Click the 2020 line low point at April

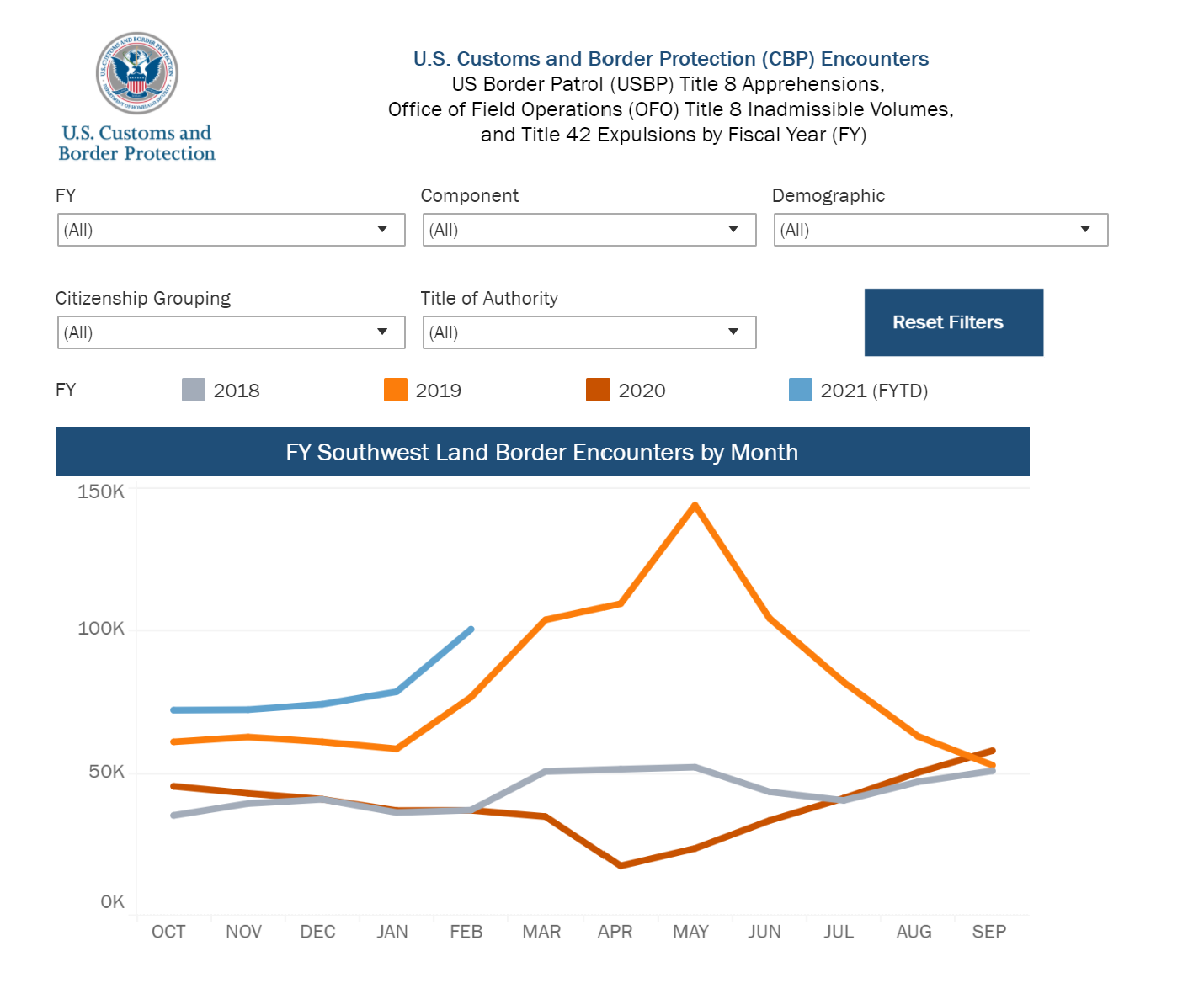pos(621,865)
